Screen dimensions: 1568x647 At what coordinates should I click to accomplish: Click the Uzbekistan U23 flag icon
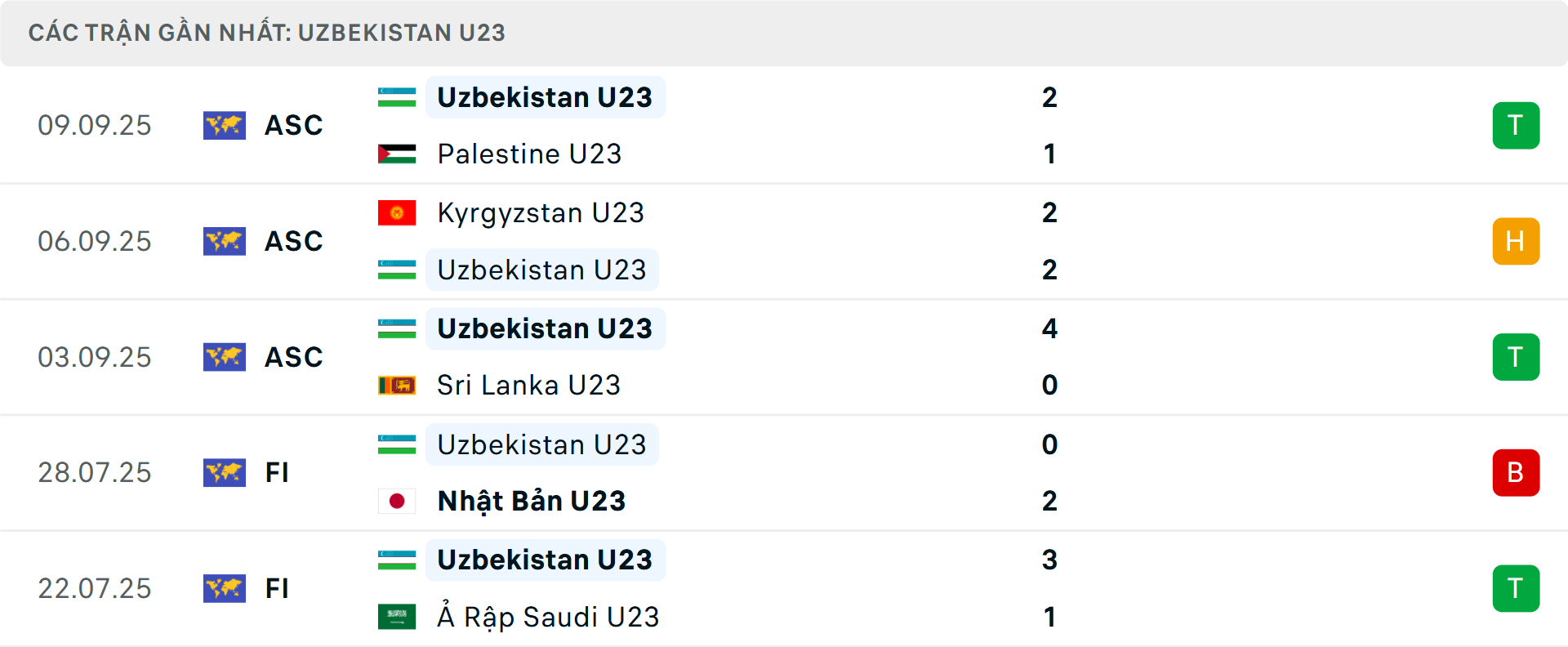click(397, 96)
